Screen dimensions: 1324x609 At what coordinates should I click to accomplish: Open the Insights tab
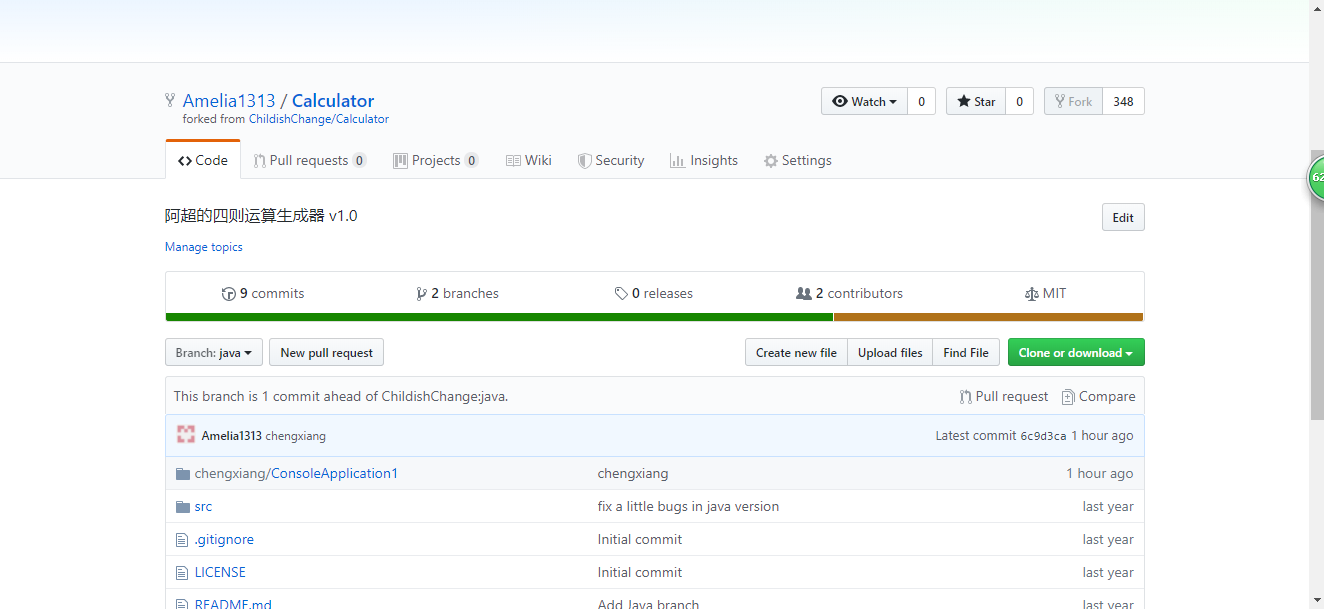coord(704,160)
